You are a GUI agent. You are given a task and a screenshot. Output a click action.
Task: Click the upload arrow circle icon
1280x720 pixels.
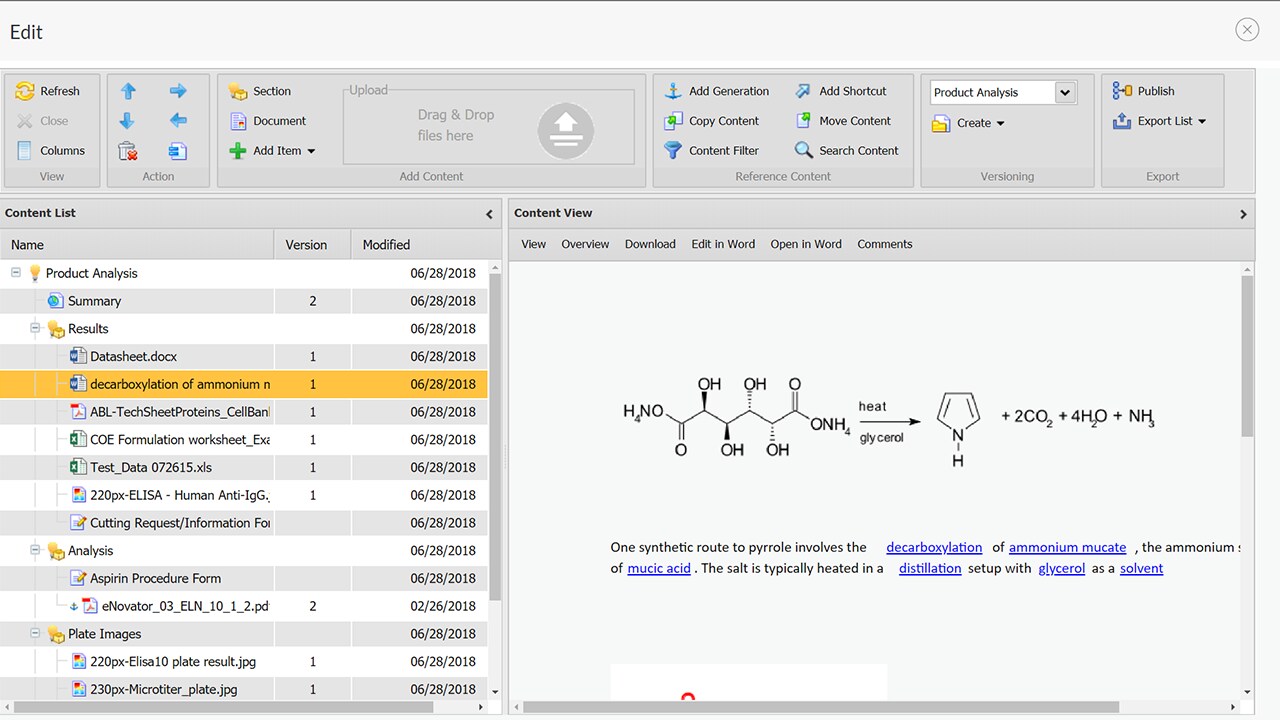(566, 131)
